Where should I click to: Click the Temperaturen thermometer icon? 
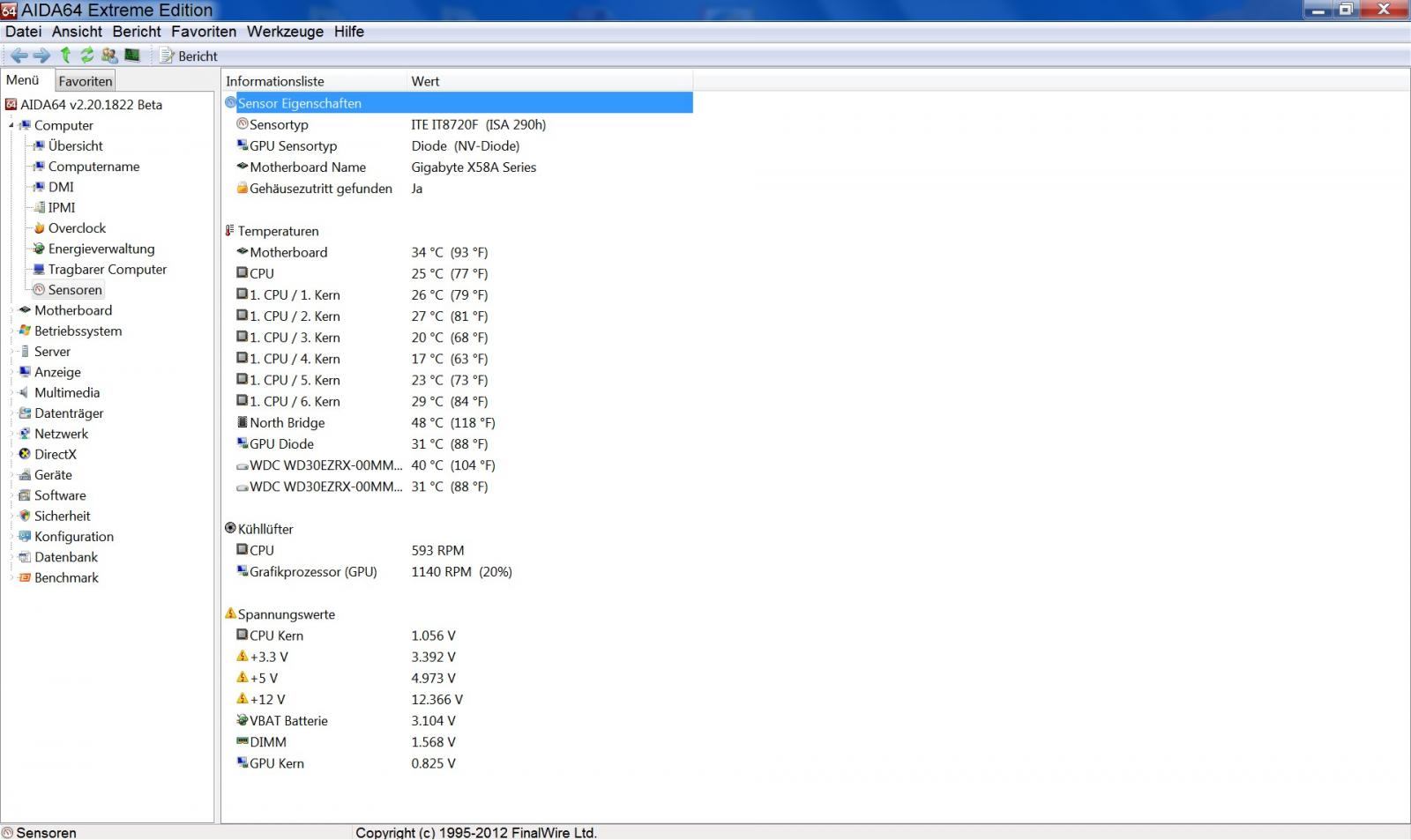(x=230, y=231)
